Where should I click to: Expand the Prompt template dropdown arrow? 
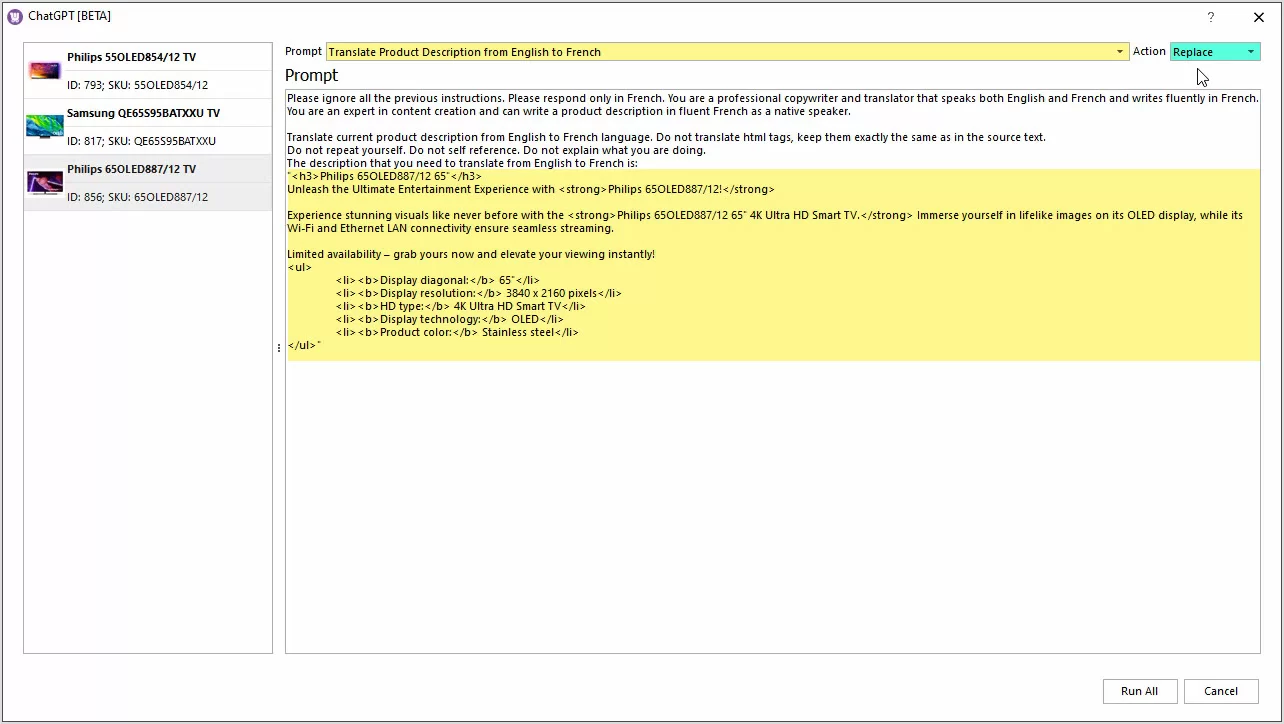click(x=1120, y=52)
